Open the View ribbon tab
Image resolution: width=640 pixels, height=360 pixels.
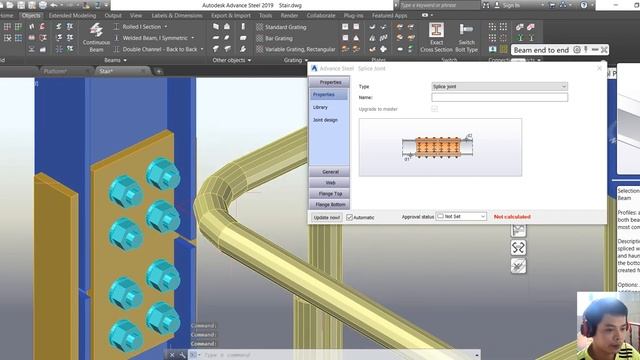[136, 16]
